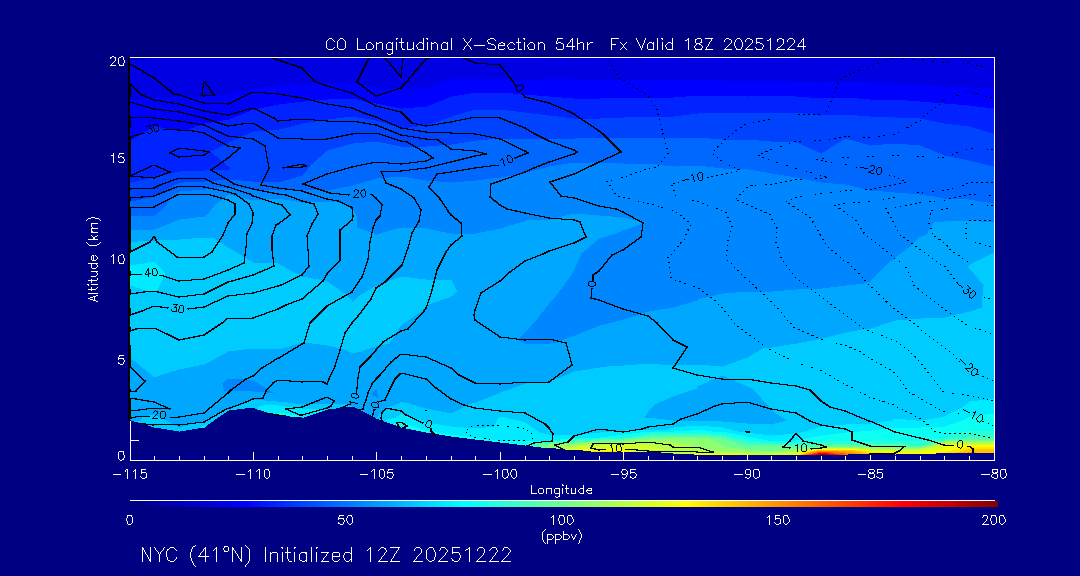This screenshot has width=1080, height=576.
Task: Click the 'Altitude (km)' y-axis label
Action: pos(93,258)
